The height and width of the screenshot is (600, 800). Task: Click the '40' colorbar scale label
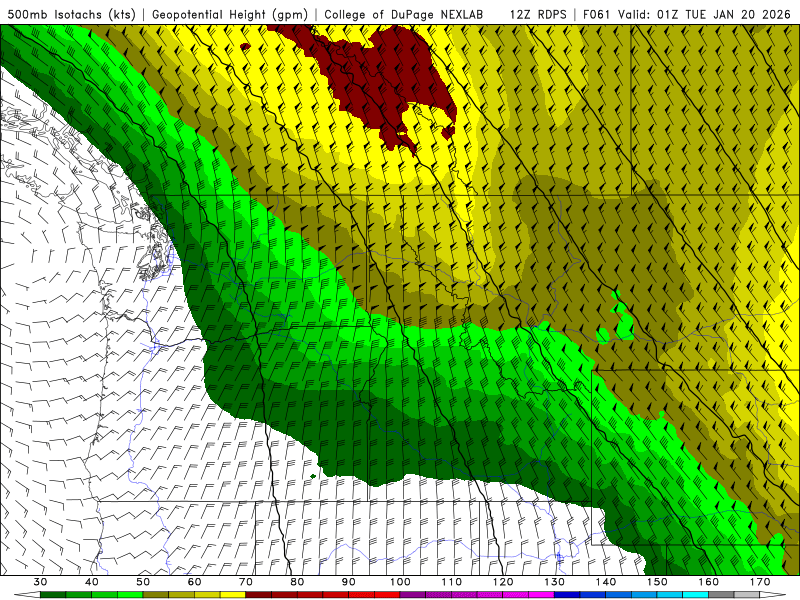(x=92, y=582)
